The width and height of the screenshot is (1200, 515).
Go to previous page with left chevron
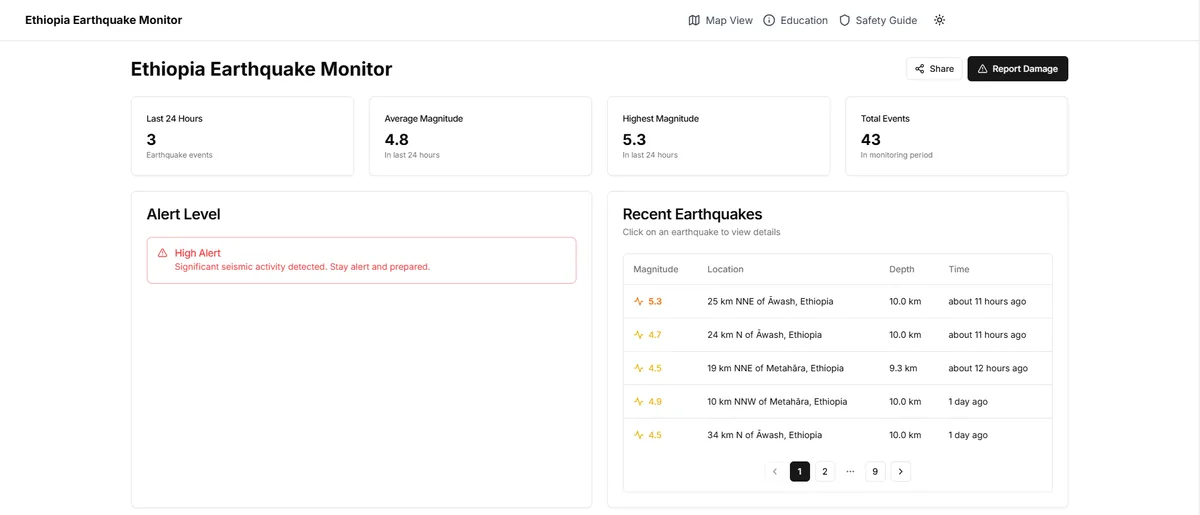(x=775, y=471)
